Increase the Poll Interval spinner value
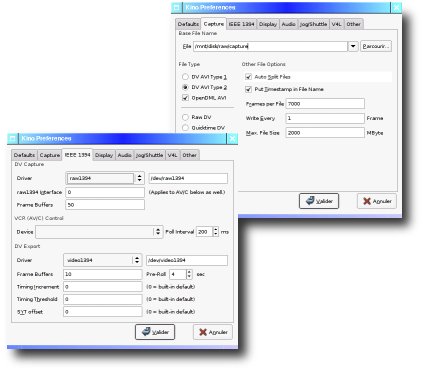This screenshot has width=424, height=372. pos(216,229)
